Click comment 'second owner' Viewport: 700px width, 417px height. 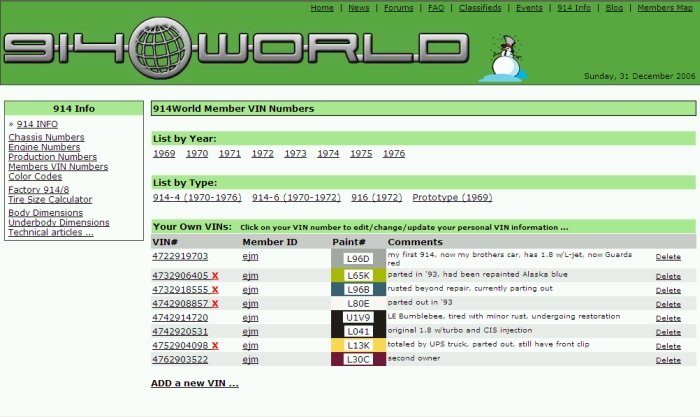pyautogui.click(x=414, y=358)
